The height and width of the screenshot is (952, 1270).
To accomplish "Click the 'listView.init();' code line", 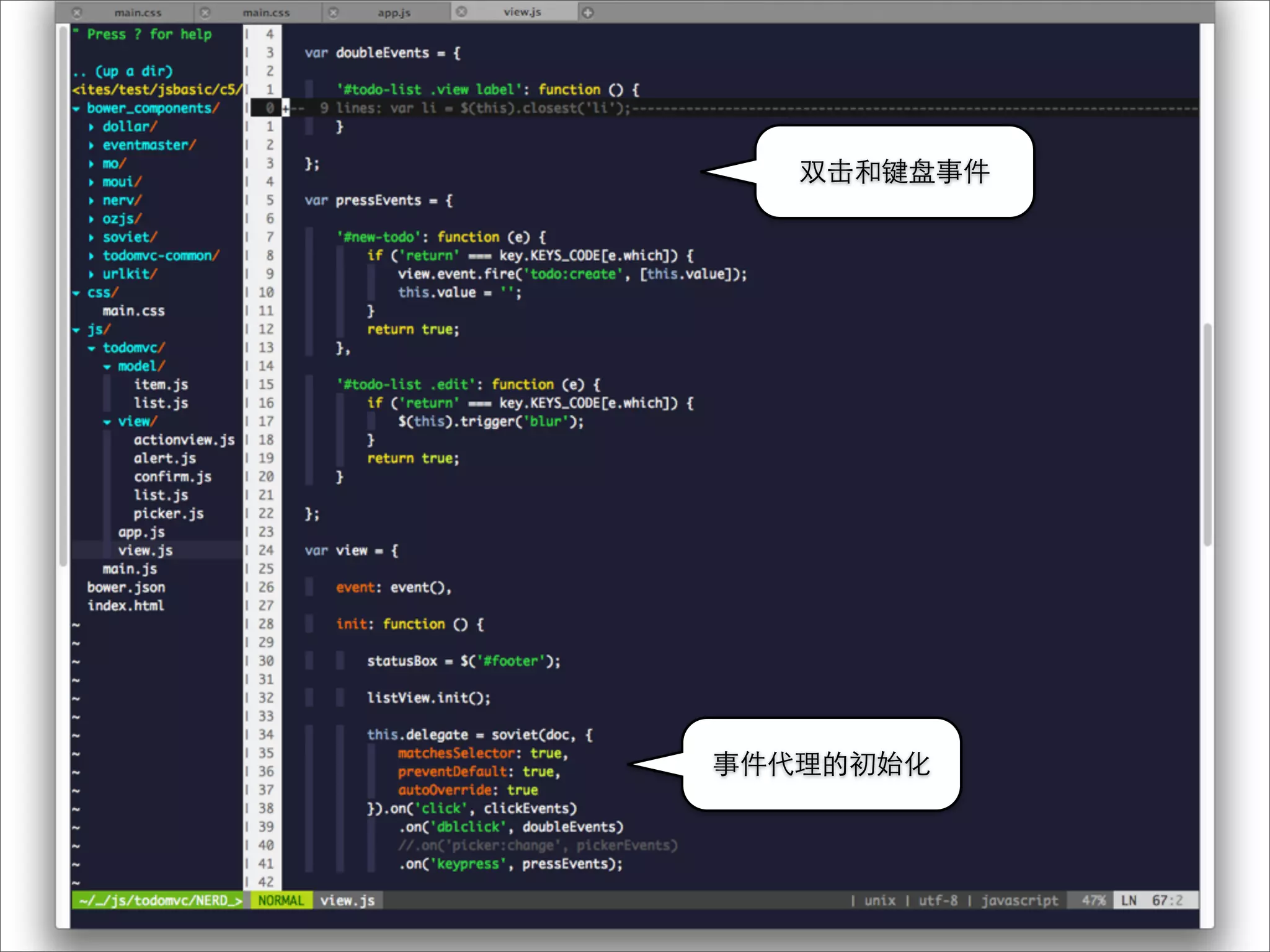I will pyautogui.click(x=429, y=698).
